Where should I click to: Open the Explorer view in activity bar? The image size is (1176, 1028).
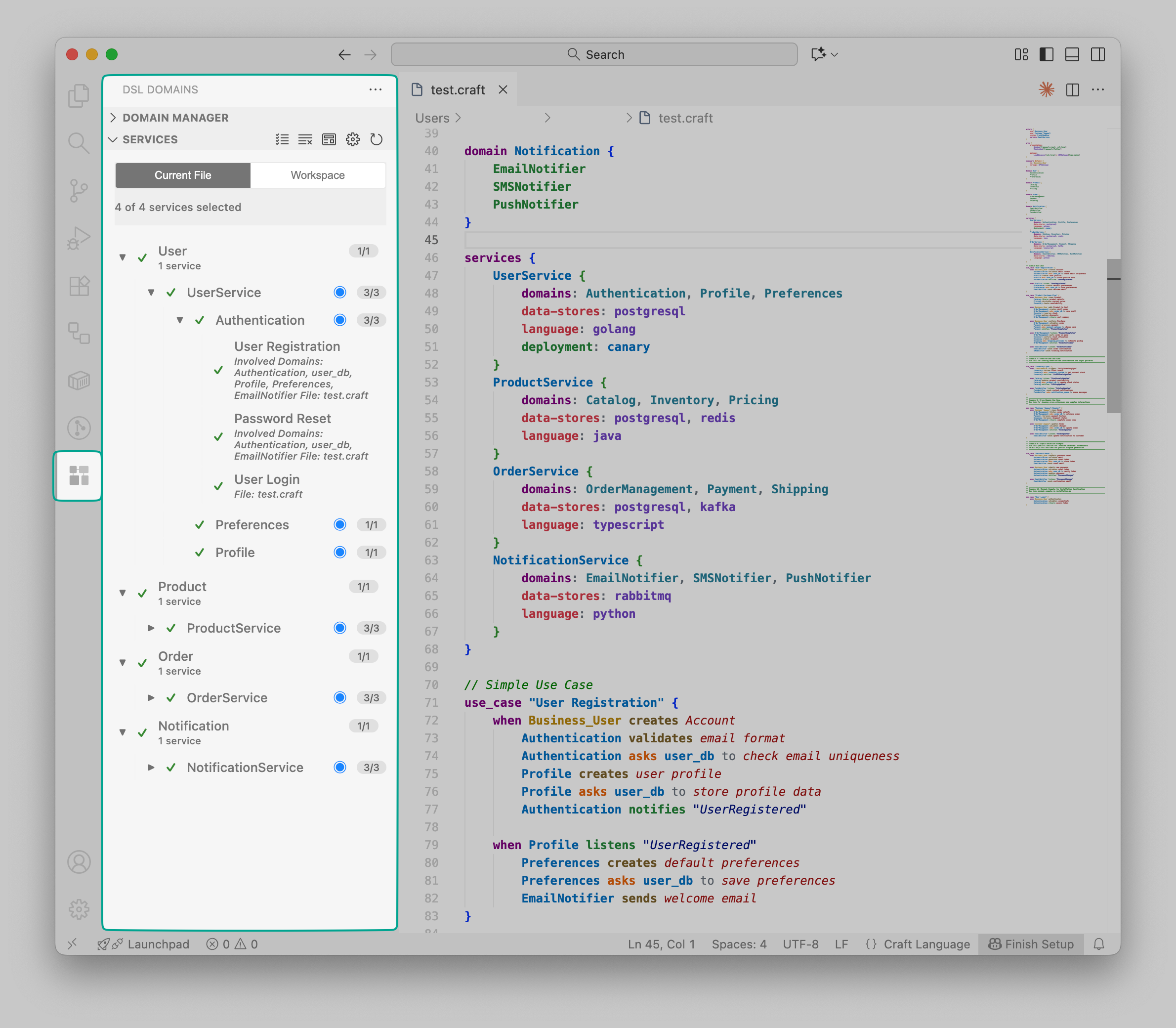tap(79, 95)
